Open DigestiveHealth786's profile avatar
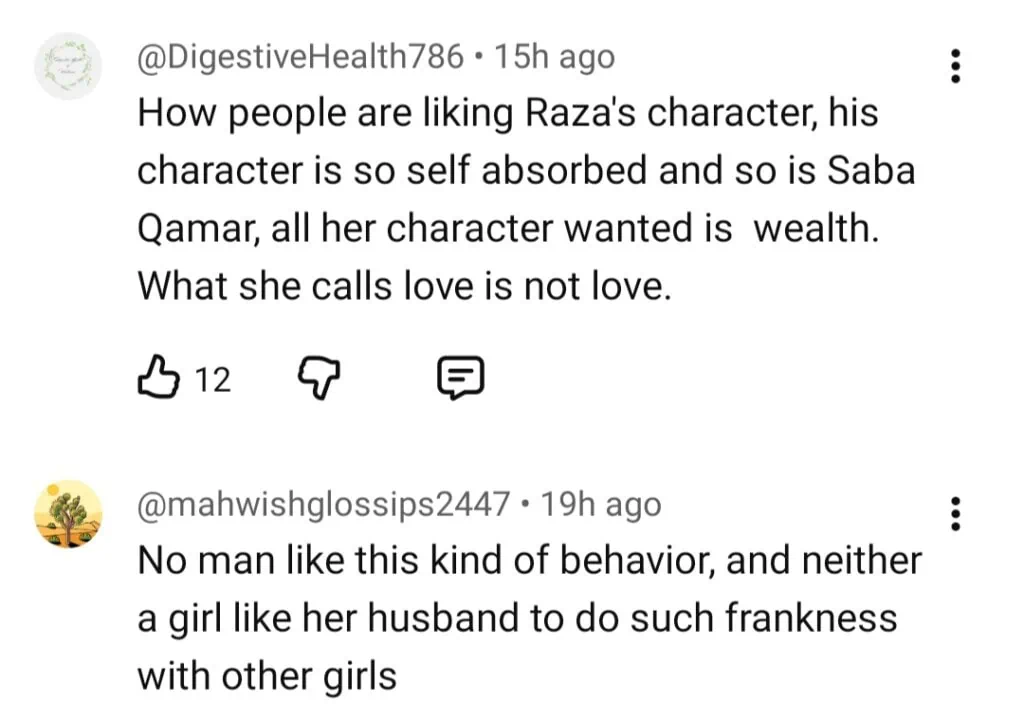Viewport: 1024px width, 721px height. click(x=68, y=66)
